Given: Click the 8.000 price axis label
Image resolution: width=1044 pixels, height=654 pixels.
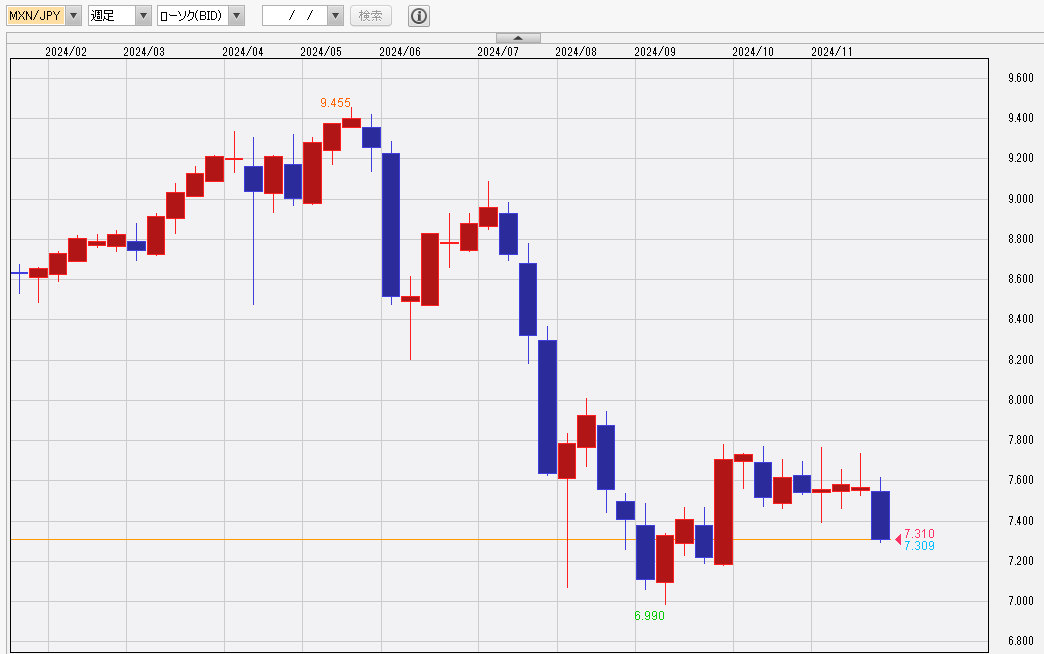Looking at the screenshot, I should tap(1021, 400).
